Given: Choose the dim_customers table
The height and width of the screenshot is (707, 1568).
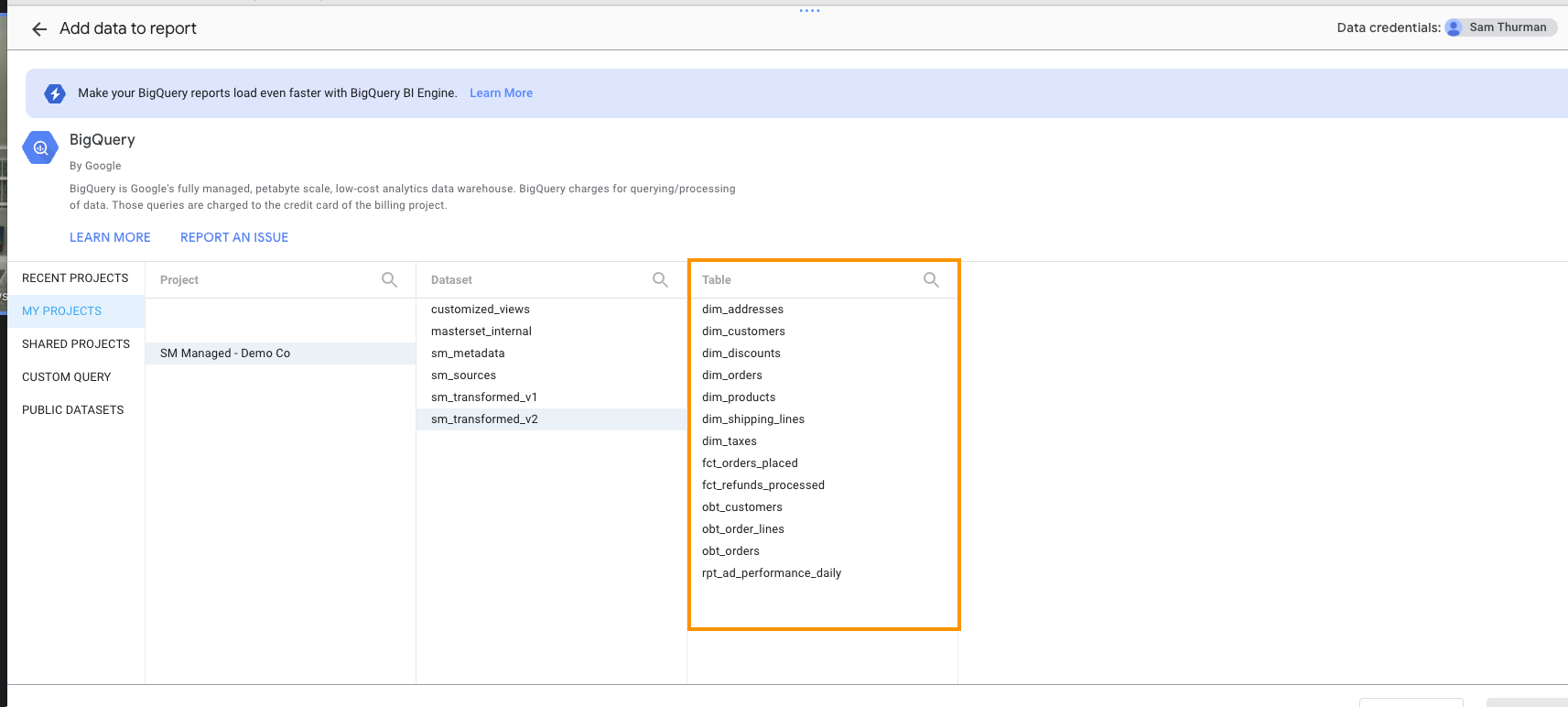Looking at the screenshot, I should click(822, 332).
